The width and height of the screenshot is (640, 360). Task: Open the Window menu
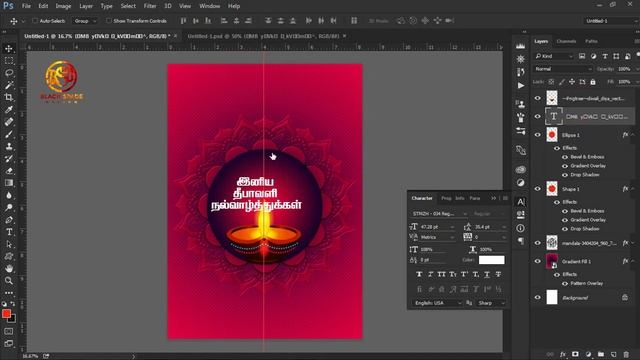click(x=209, y=6)
